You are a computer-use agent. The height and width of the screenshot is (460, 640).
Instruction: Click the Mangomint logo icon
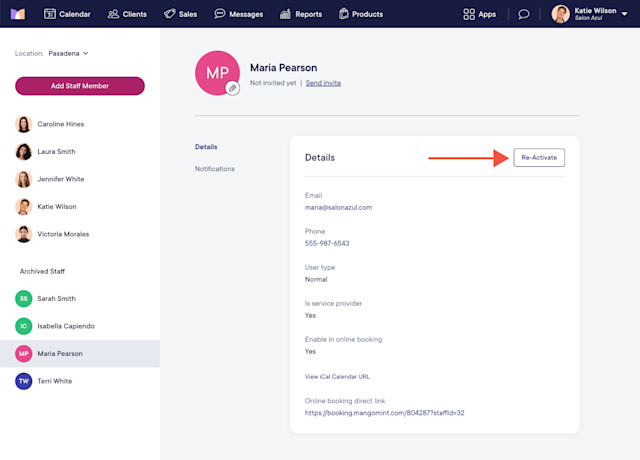pyautogui.click(x=18, y=14)
